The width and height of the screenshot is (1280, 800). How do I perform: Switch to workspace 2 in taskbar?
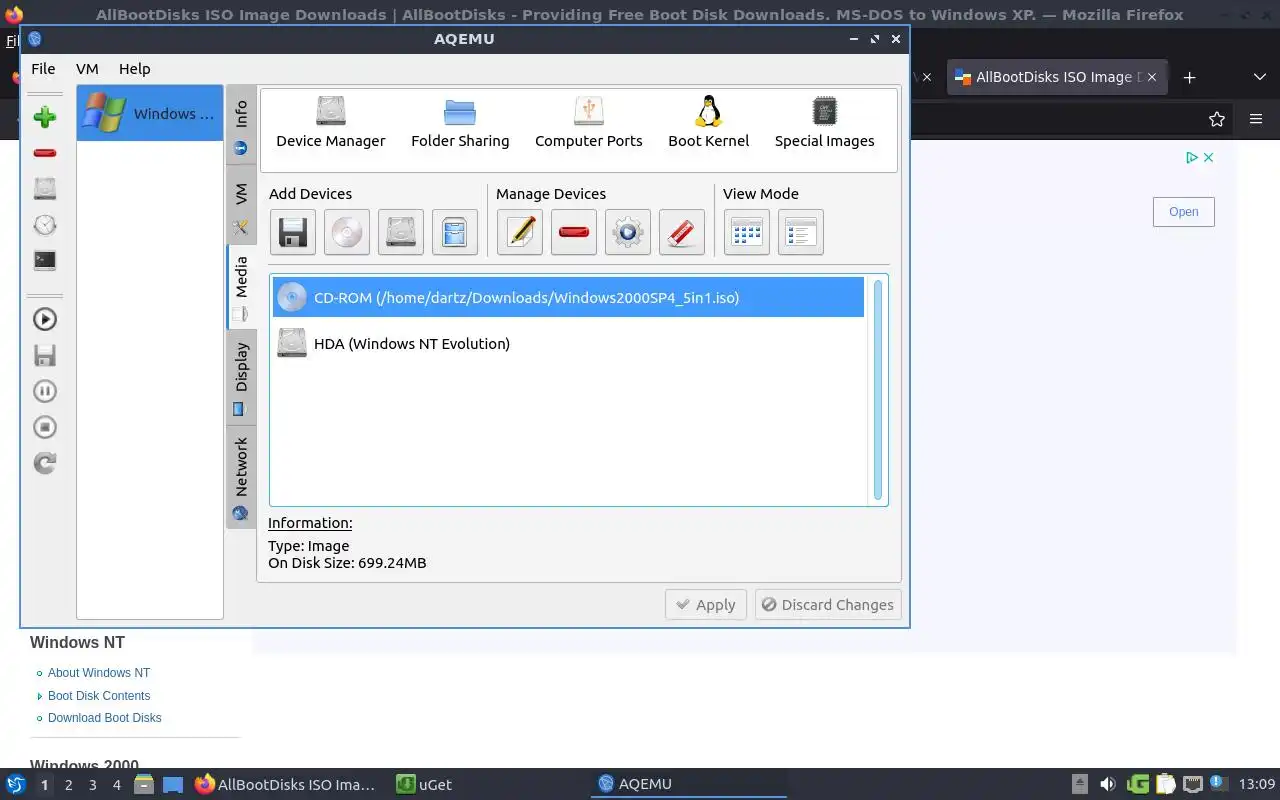point(69,785)
